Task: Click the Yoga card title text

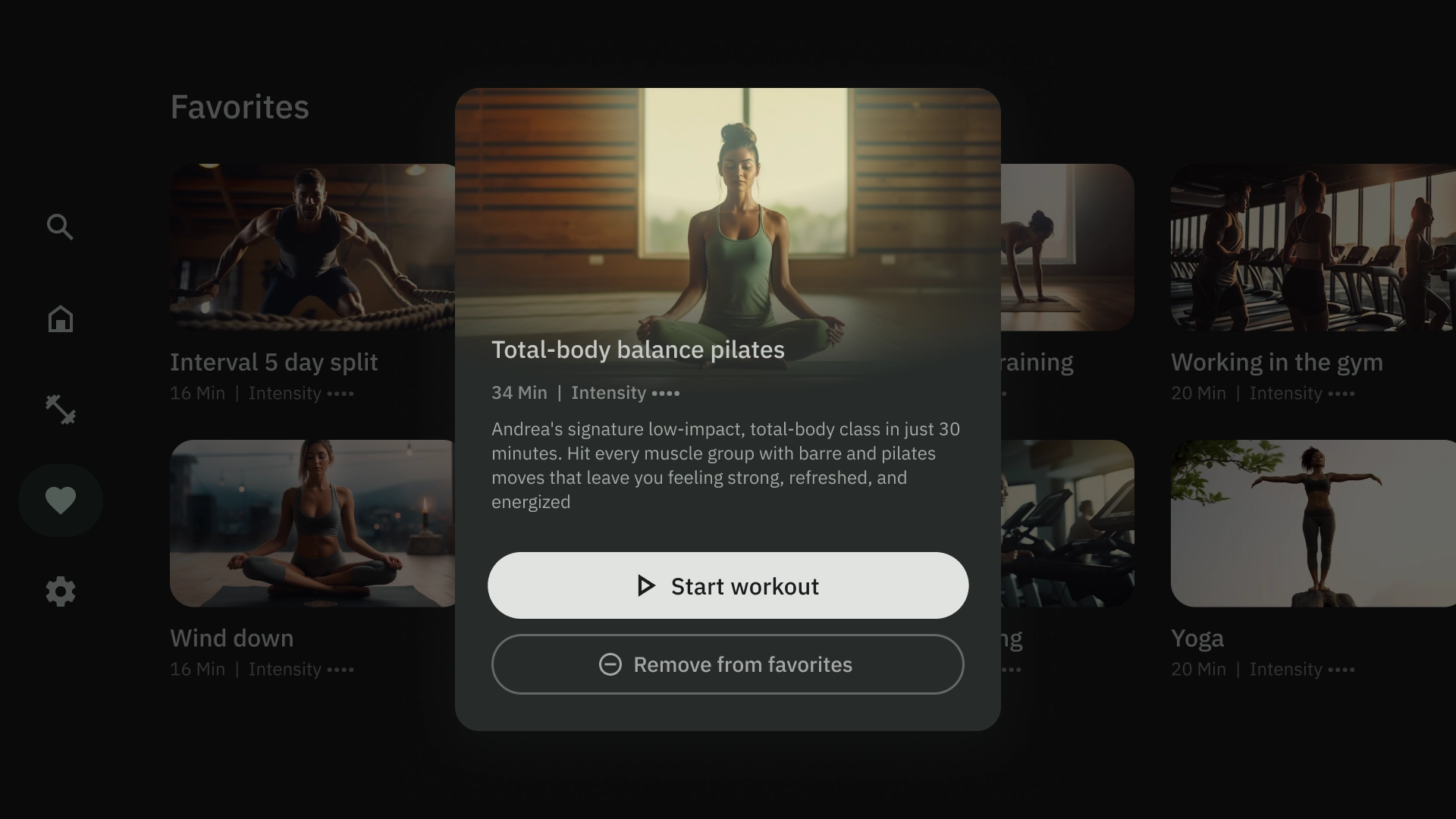Action: click(1197, 639)
